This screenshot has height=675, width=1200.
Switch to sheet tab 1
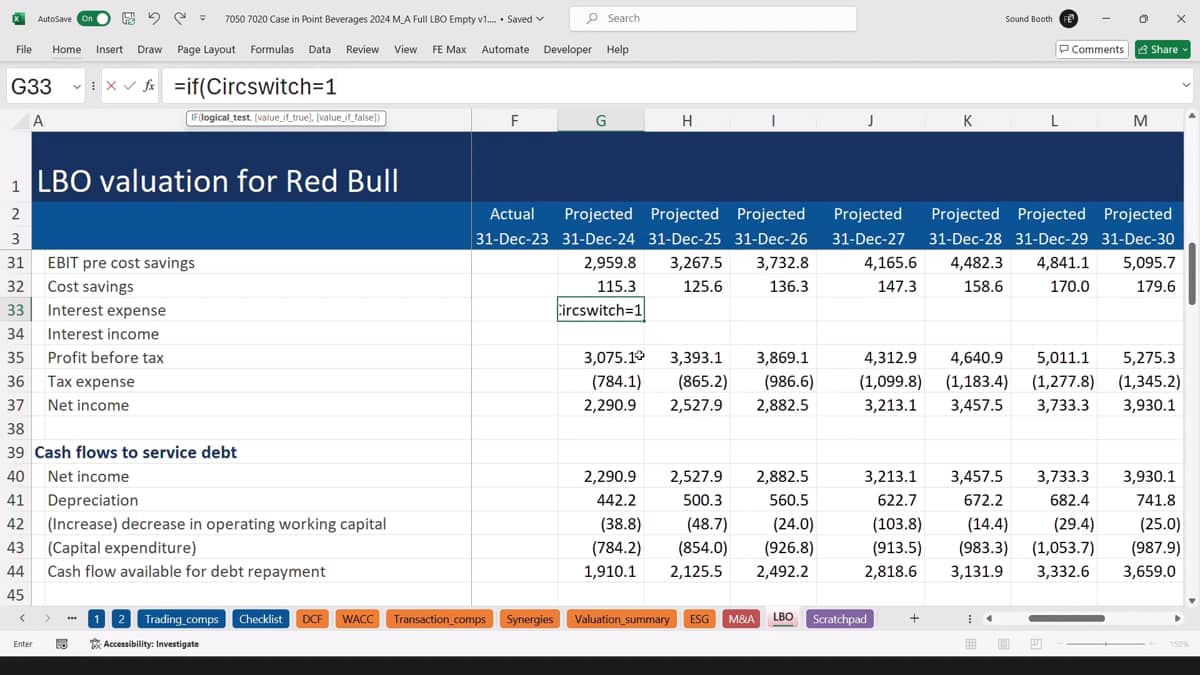point(96,619)
